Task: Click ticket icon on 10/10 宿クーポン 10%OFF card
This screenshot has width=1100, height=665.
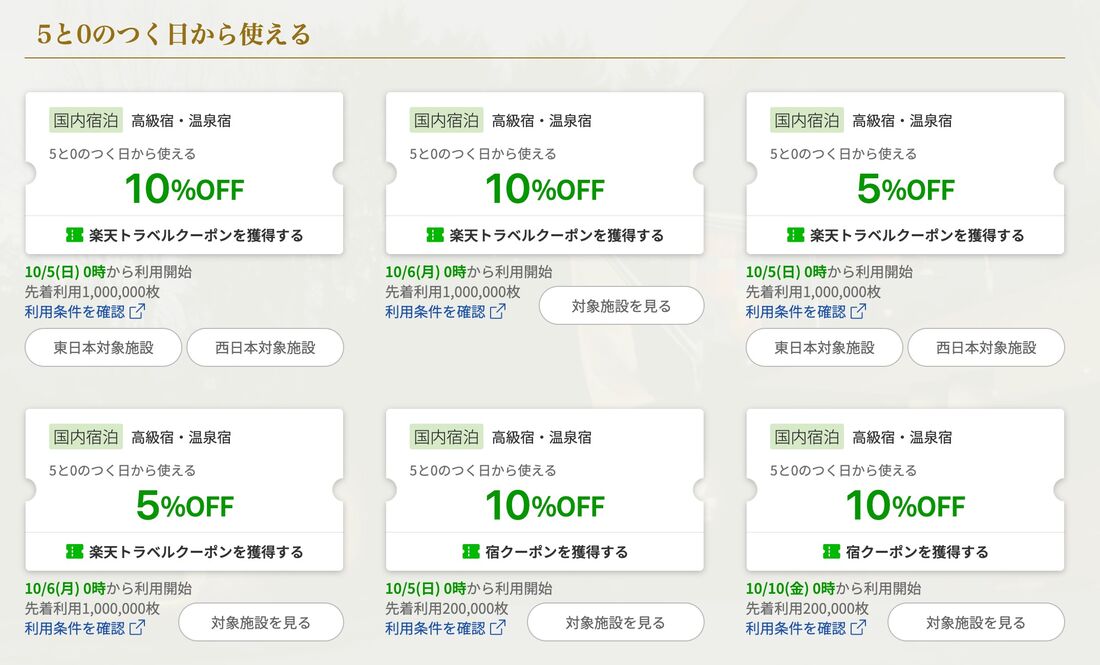Action: pyautogui.click(x=831, y=552)
